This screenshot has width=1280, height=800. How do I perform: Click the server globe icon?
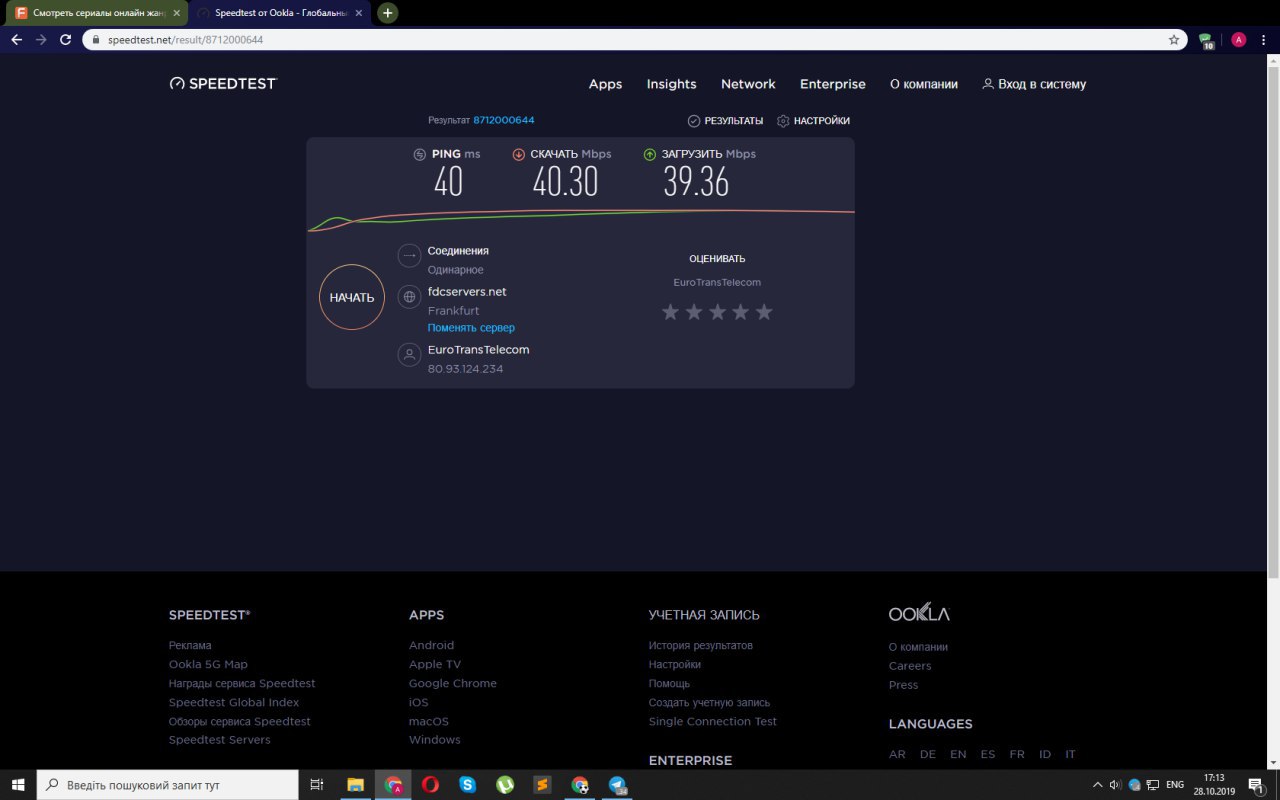click(409, 297)
